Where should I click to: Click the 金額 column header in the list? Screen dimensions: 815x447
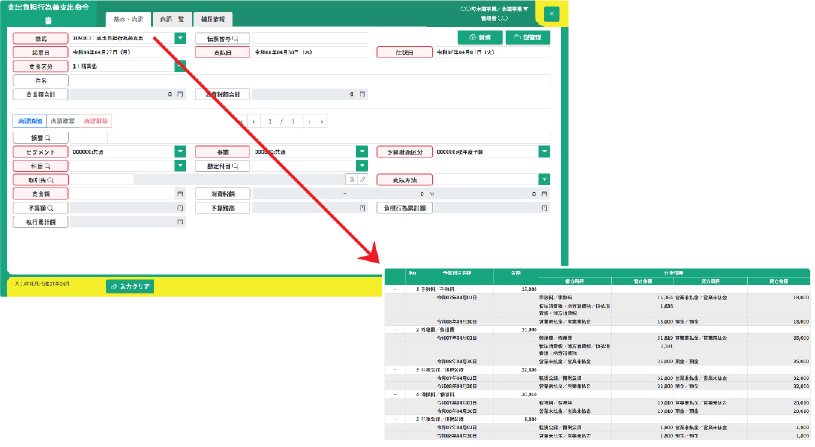click(516, 273)
